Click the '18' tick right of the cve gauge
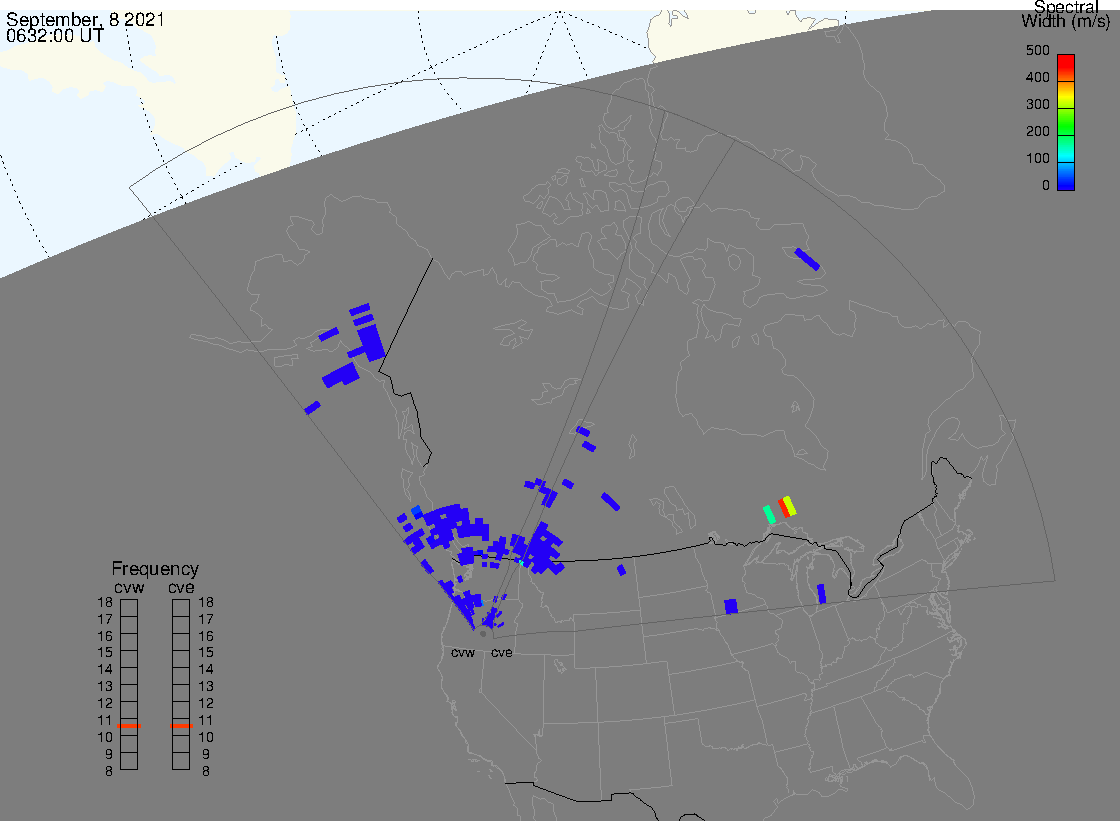The image size is (1120, 821). (206, 602)
